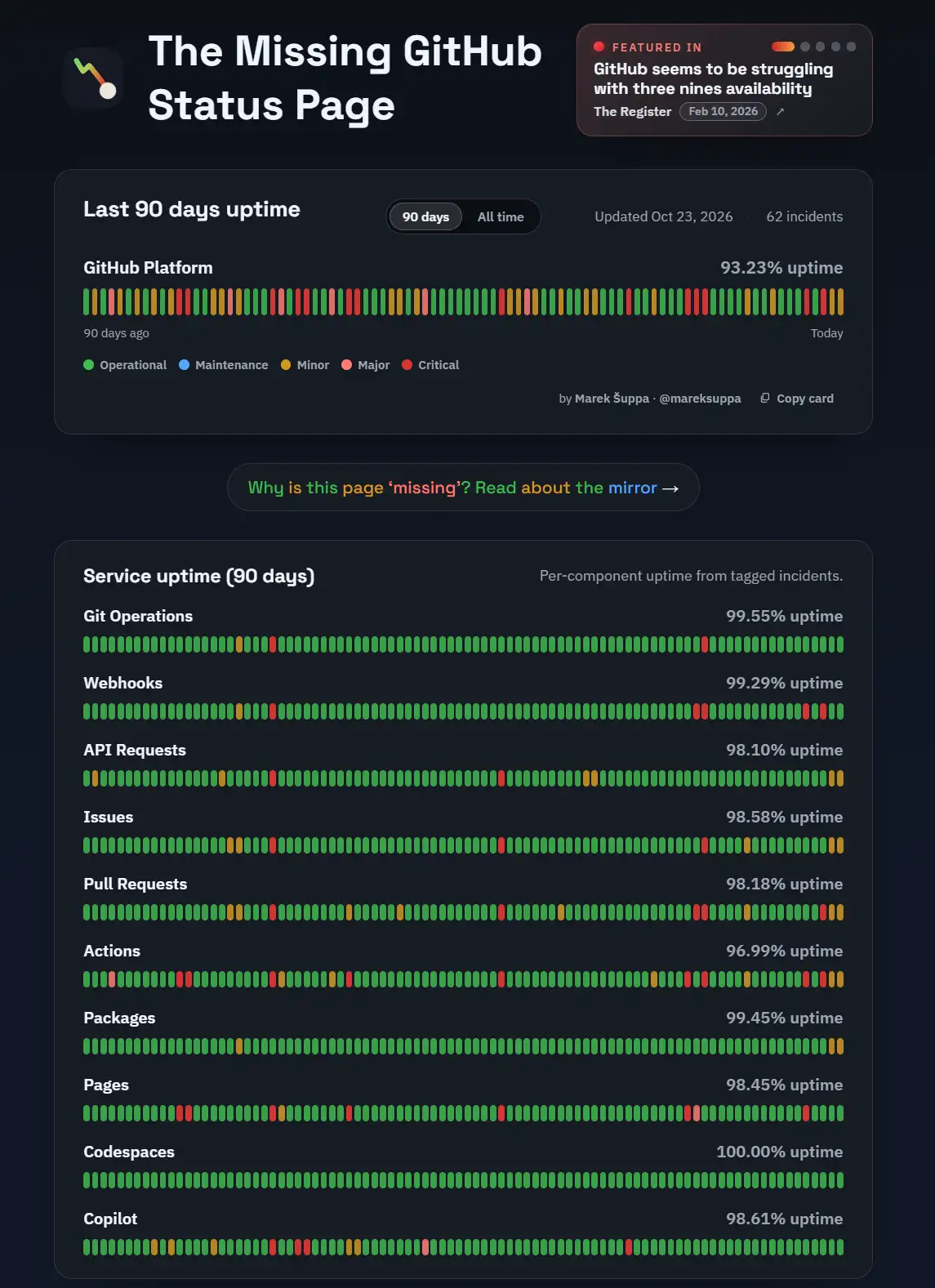
Task: Open the external link arrow beside Feb 10, 2026
Action: [x=780, y=112]
